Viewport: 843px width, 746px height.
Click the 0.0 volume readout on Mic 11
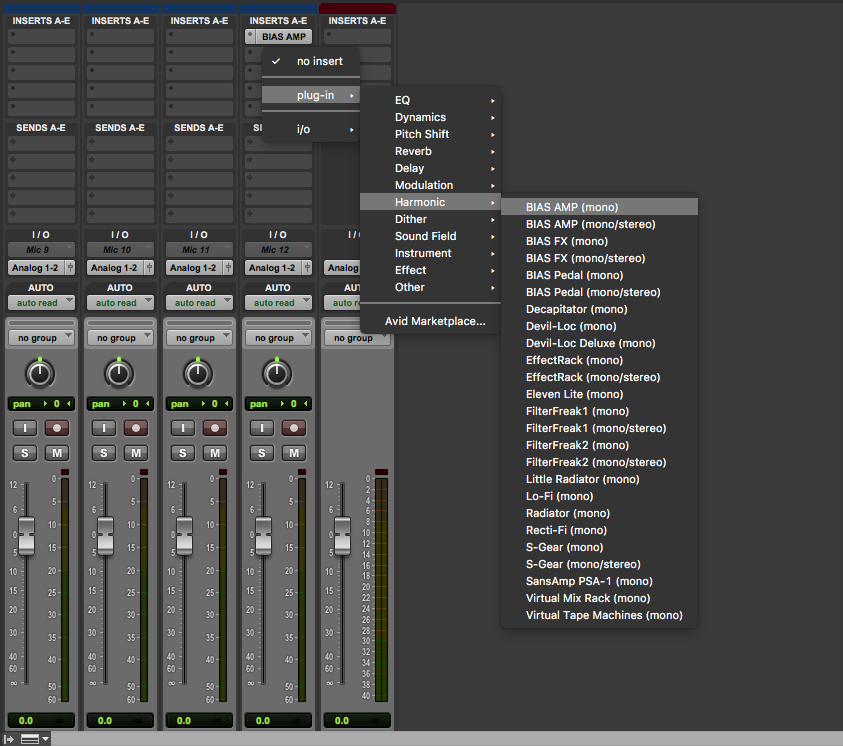click(x=184, y=720)
